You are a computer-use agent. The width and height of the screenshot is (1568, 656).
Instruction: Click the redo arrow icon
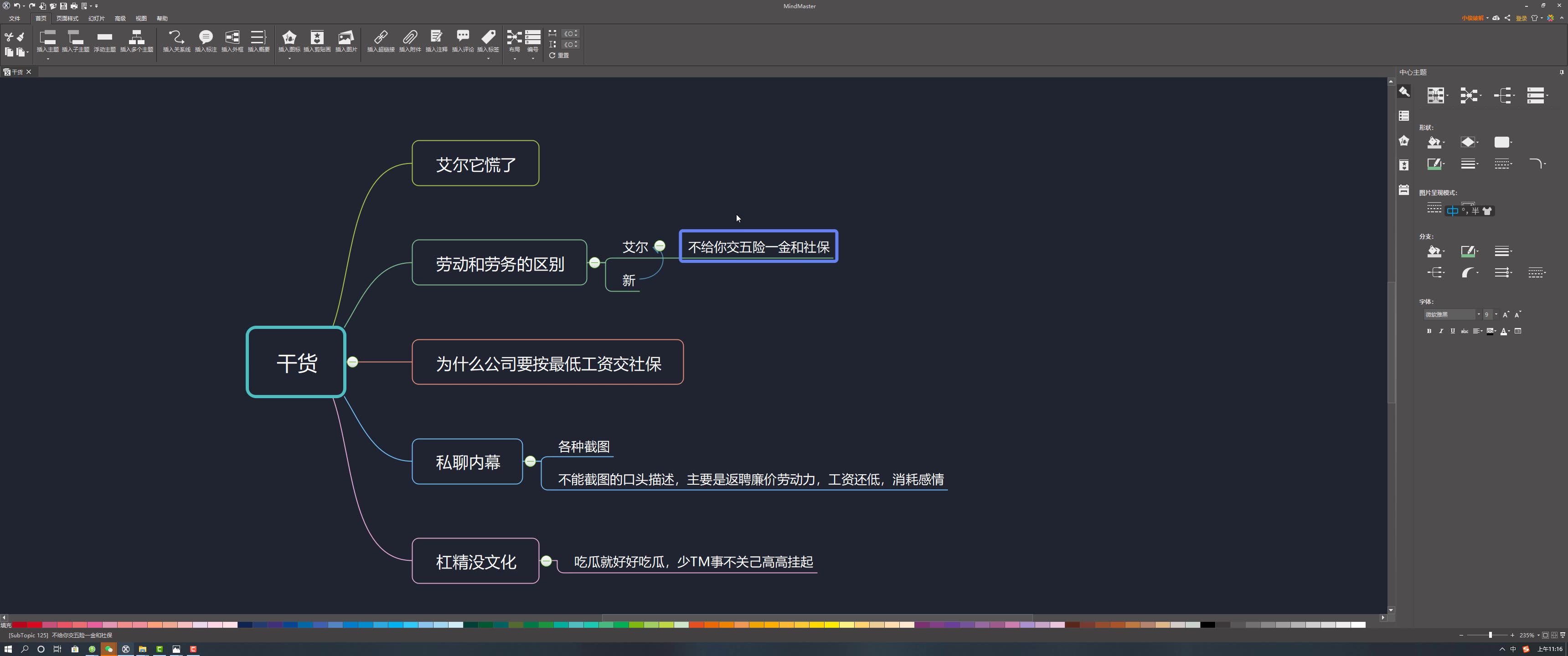coord(31,6)
